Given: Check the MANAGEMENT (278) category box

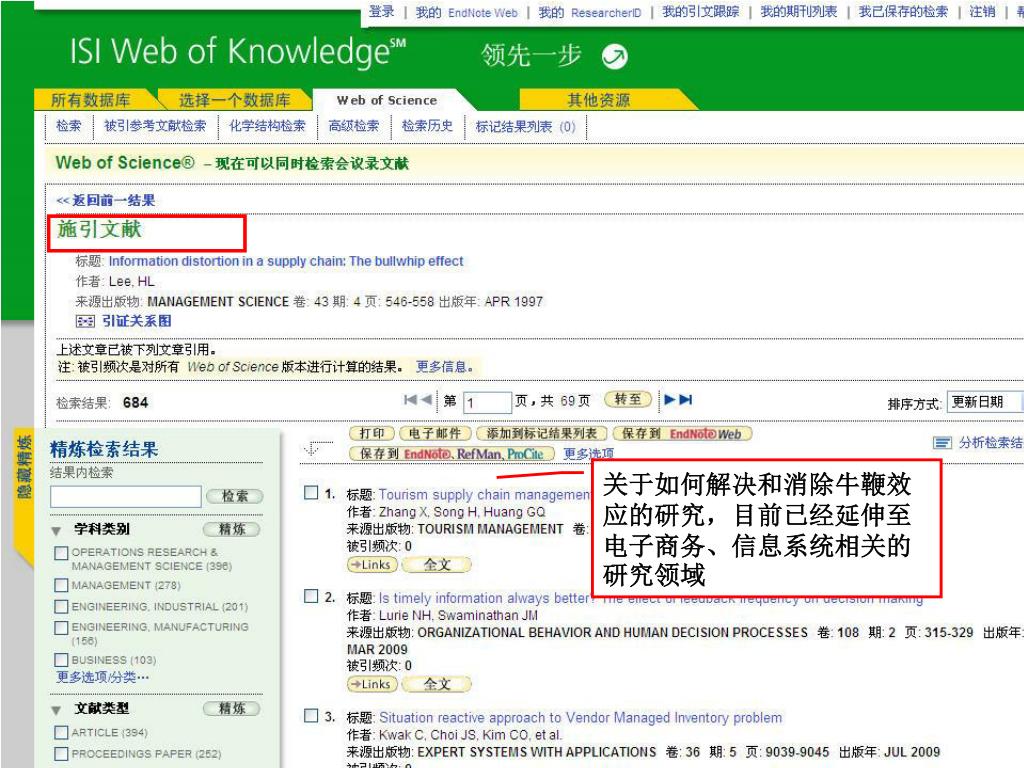Looking at the screenshot, I should click(61, 584).
